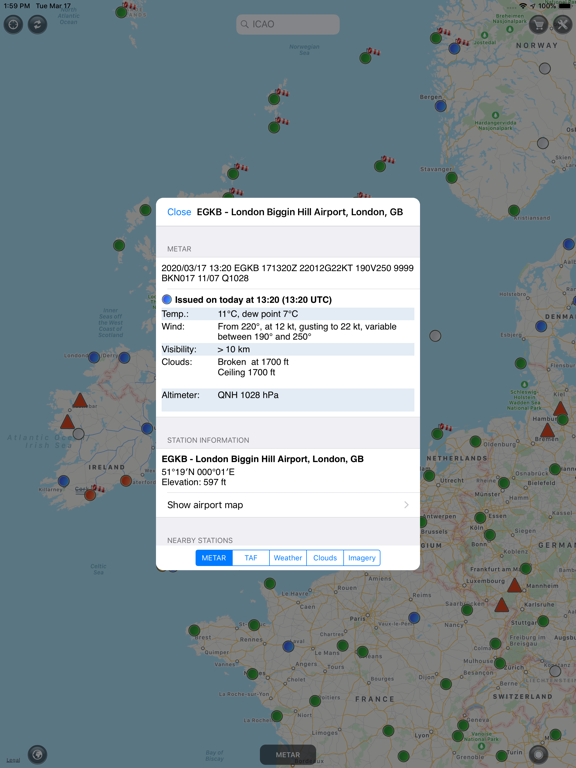
Task: Select the green station marker near Kristiansand
Action: (514, 211)
